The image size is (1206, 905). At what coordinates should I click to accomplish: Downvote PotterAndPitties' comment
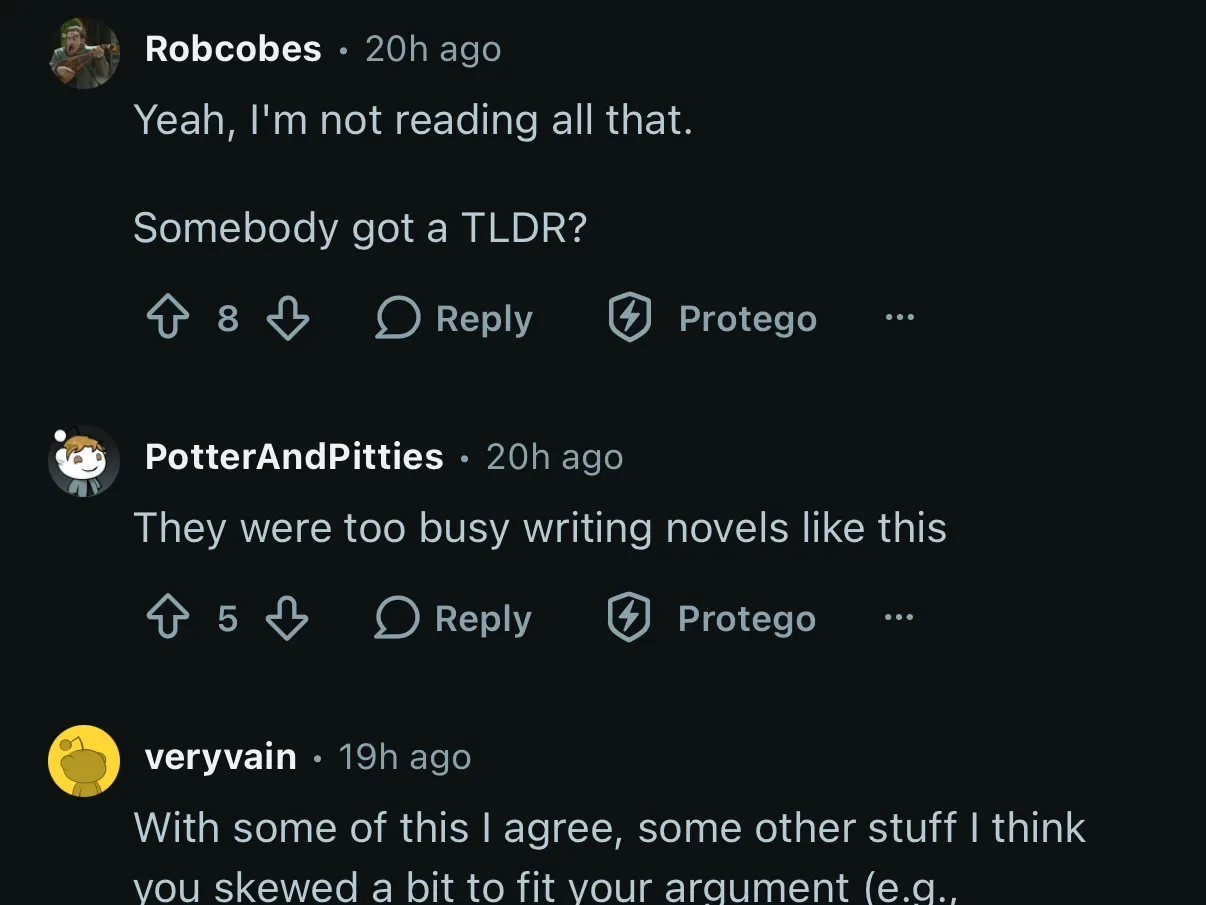click(x=288, y=619)
